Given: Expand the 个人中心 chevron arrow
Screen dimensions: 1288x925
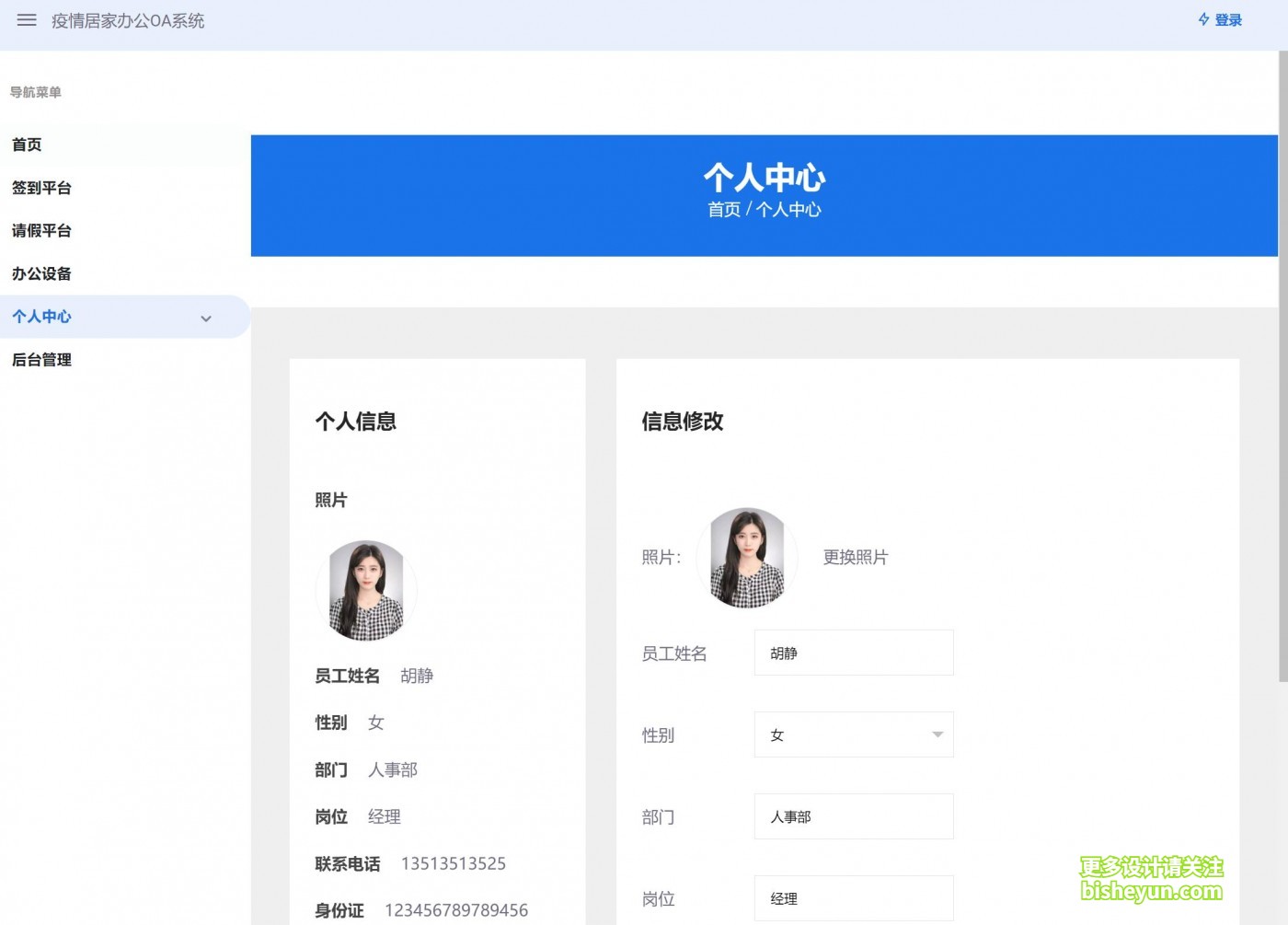Looking at the screenshot, I should [x=206, y=318].
